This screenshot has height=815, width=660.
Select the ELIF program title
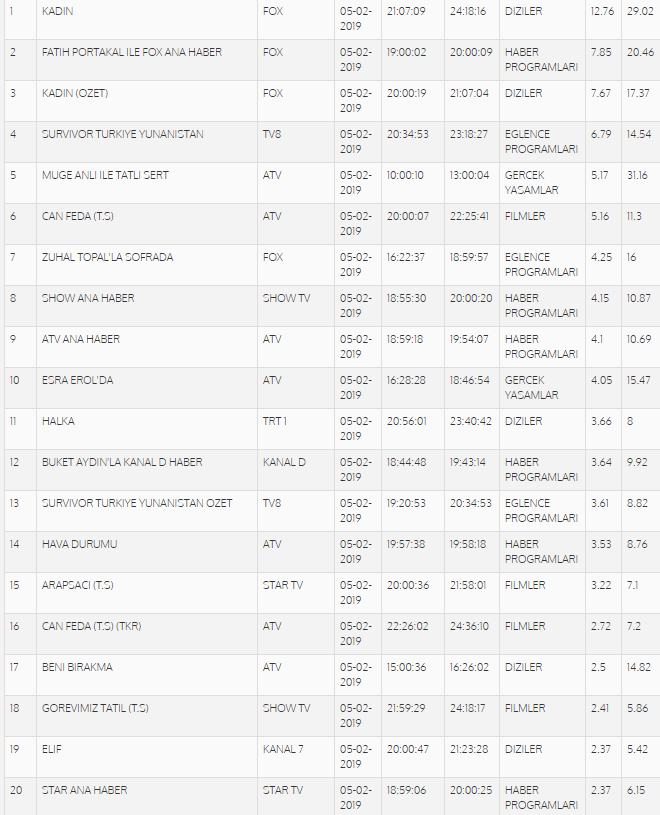point(52,750)
